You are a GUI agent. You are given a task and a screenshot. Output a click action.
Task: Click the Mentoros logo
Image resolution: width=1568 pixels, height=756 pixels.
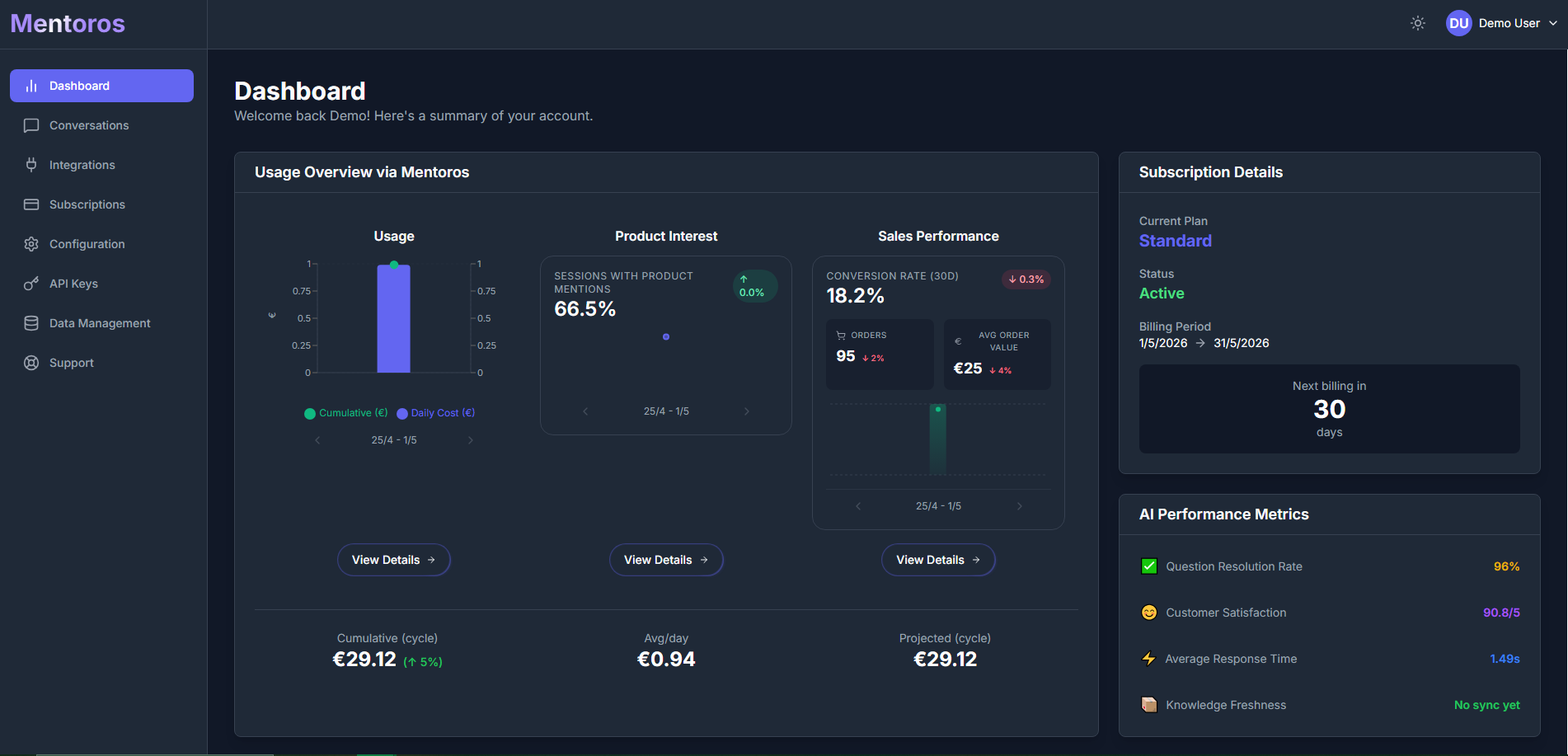(68, 23)
